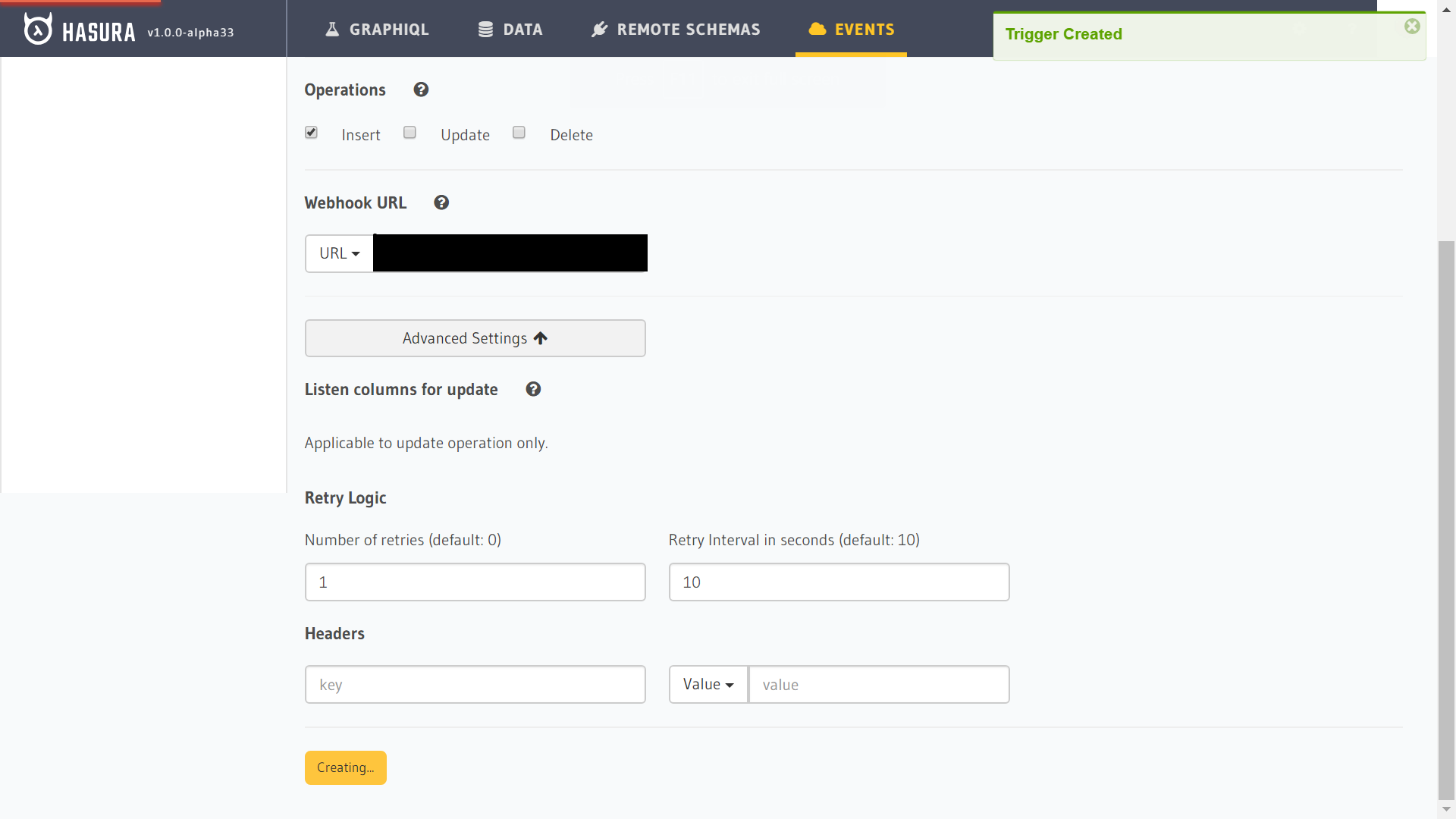Dismiss the Trigger Created notification
The width and height of the screenshot is (1456, 819).
point(1411,27)
